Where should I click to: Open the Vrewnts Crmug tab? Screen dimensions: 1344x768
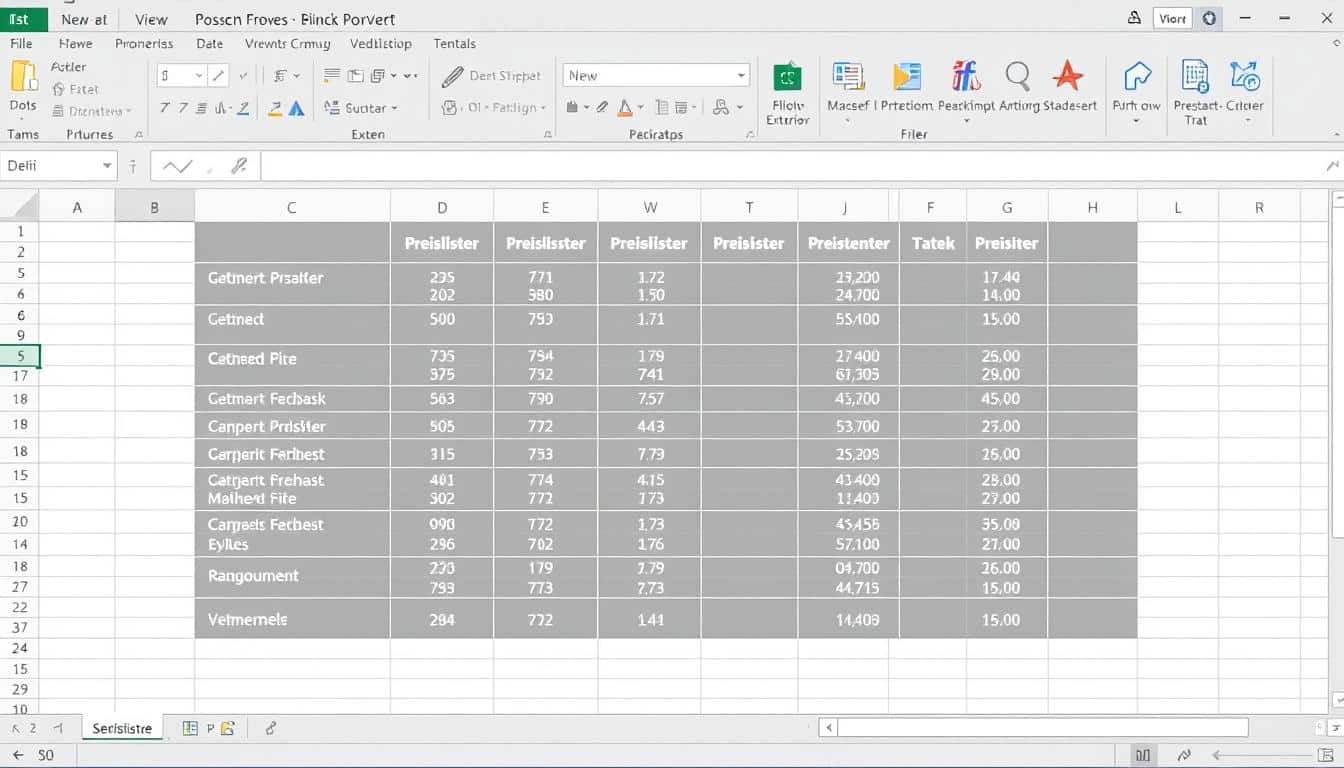pyautogui.click(x=287, y=44)
